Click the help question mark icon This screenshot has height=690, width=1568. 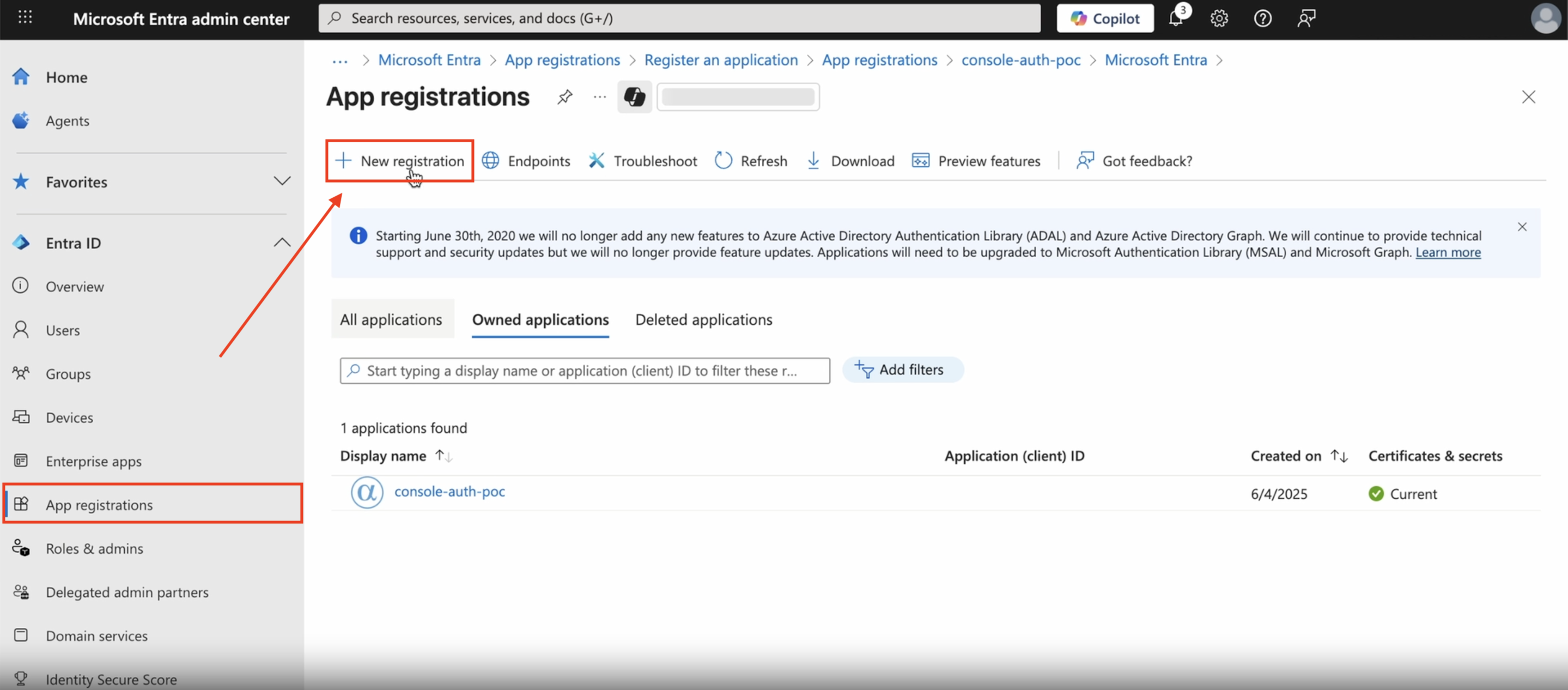1262,19
